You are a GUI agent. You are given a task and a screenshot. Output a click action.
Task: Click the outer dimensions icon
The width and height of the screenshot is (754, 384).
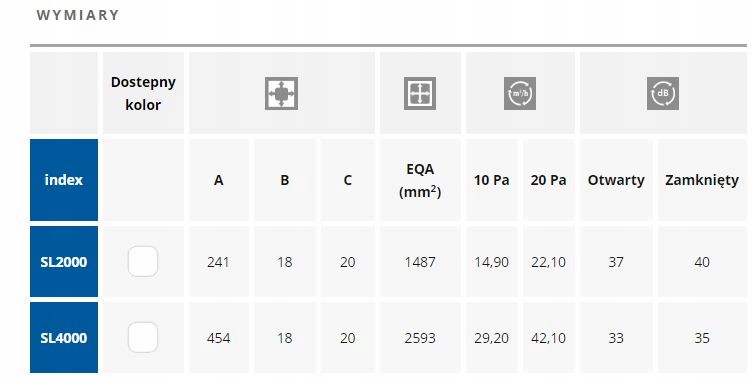click(x=281, y=93)
